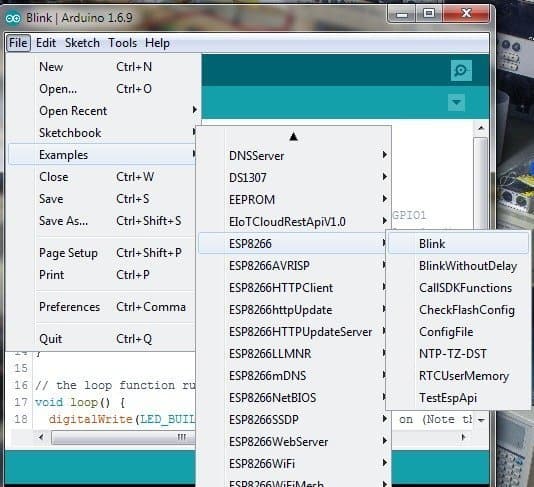This screenshot has height=487, width=534.
Task: Open the ESP8266SSDP examples entry
Action: (x=294, y=420)
